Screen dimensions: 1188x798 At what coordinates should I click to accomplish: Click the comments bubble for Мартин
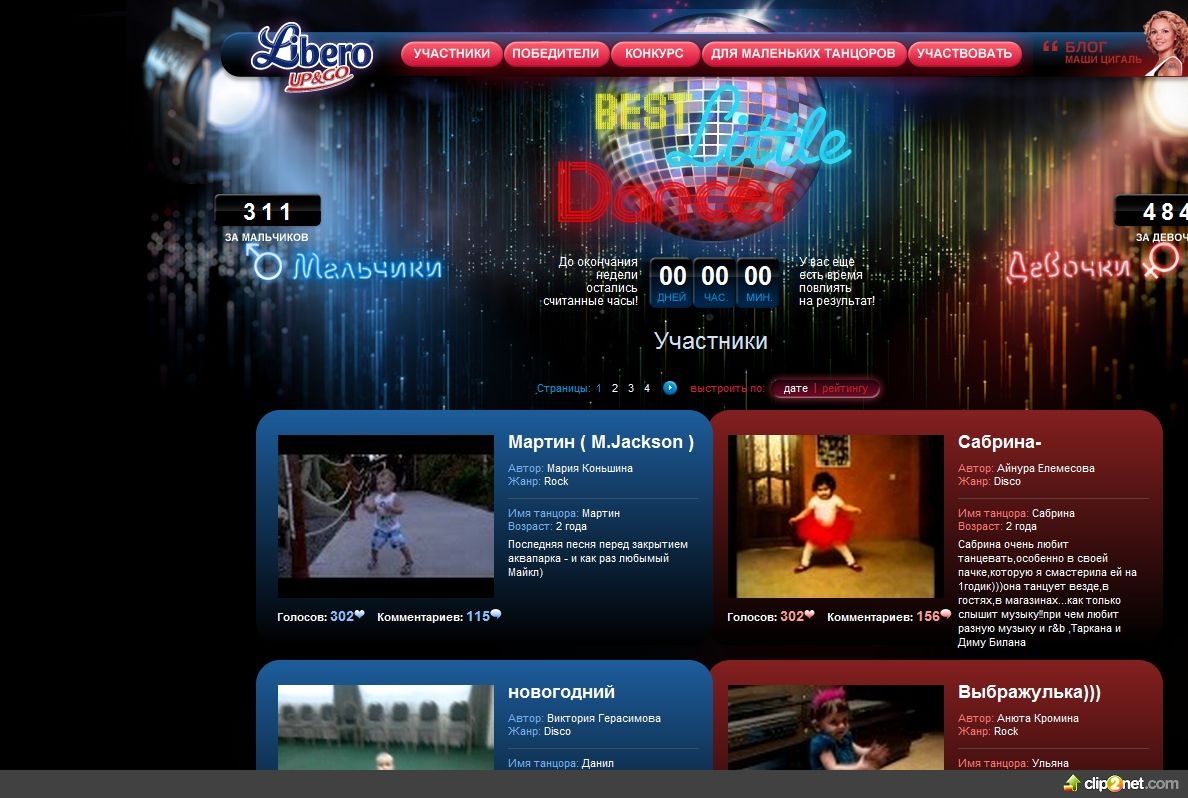tap(496, 615)
